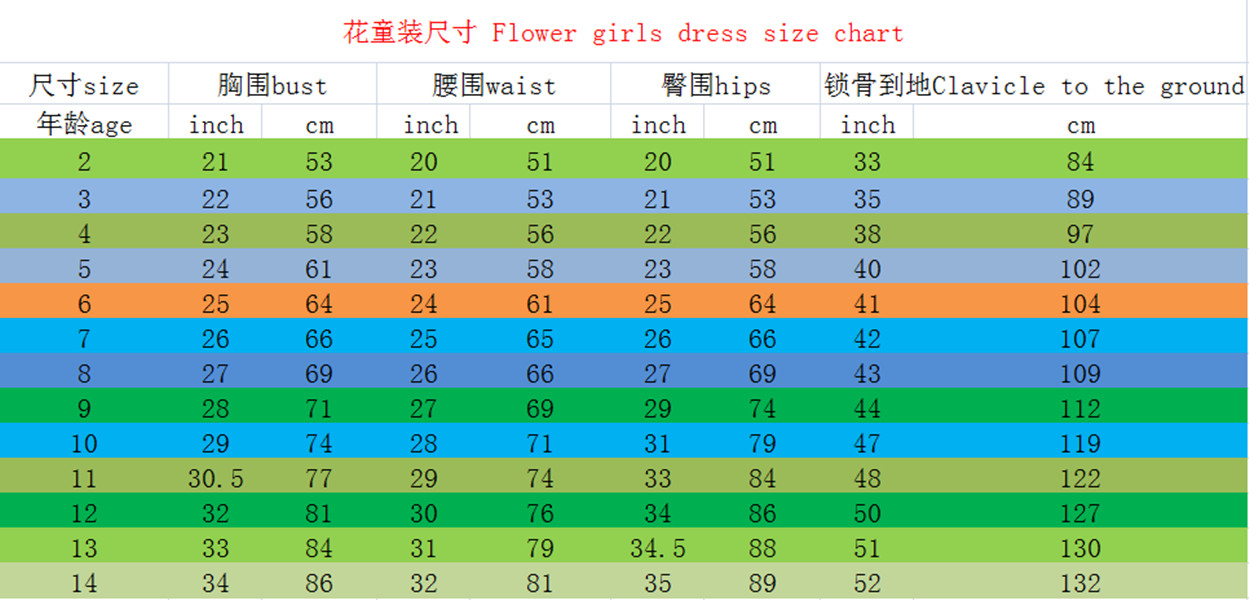Viewport: 1249px width, 600px height.
Task: Select the 30.5 bust inch cell
Action: [x=215, y=479]
